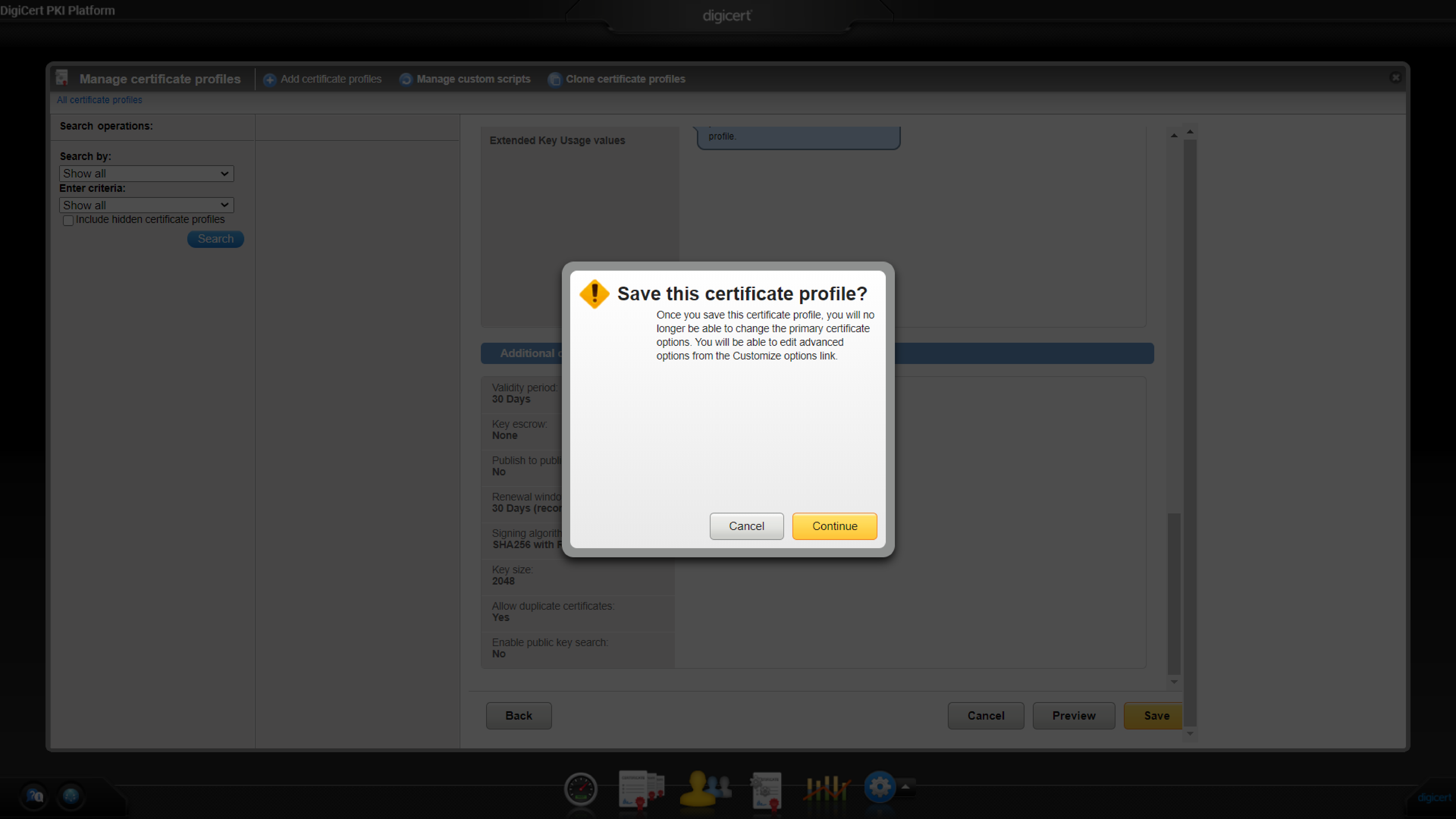Toggle Include hidden certificate profiles checkbox
1456x819 pixels.
coord(68,220)
